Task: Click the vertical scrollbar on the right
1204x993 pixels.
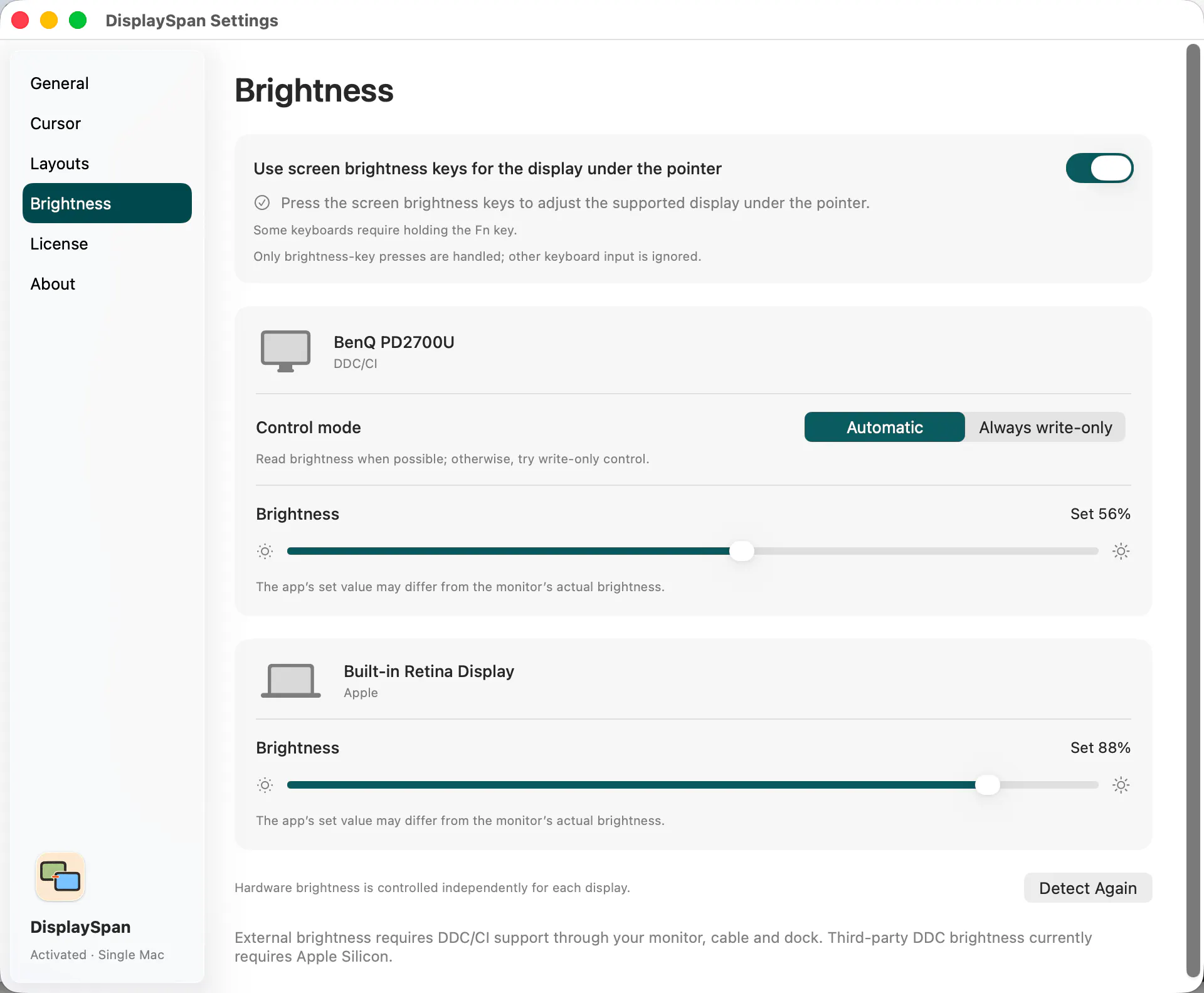Action: point(1193,511)
